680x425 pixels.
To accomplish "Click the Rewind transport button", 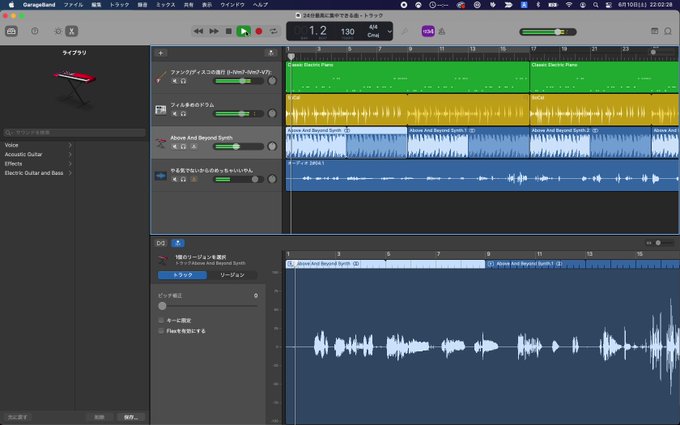I will 198,31.
